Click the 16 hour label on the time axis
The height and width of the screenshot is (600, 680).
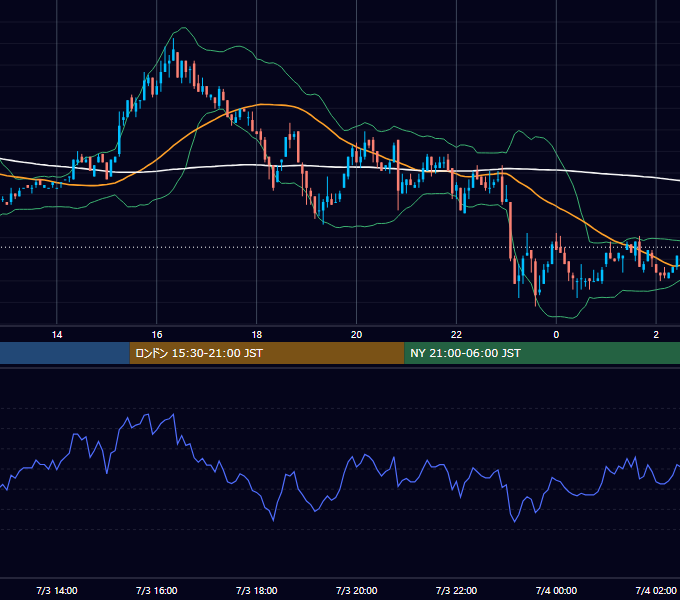[157, 335]
